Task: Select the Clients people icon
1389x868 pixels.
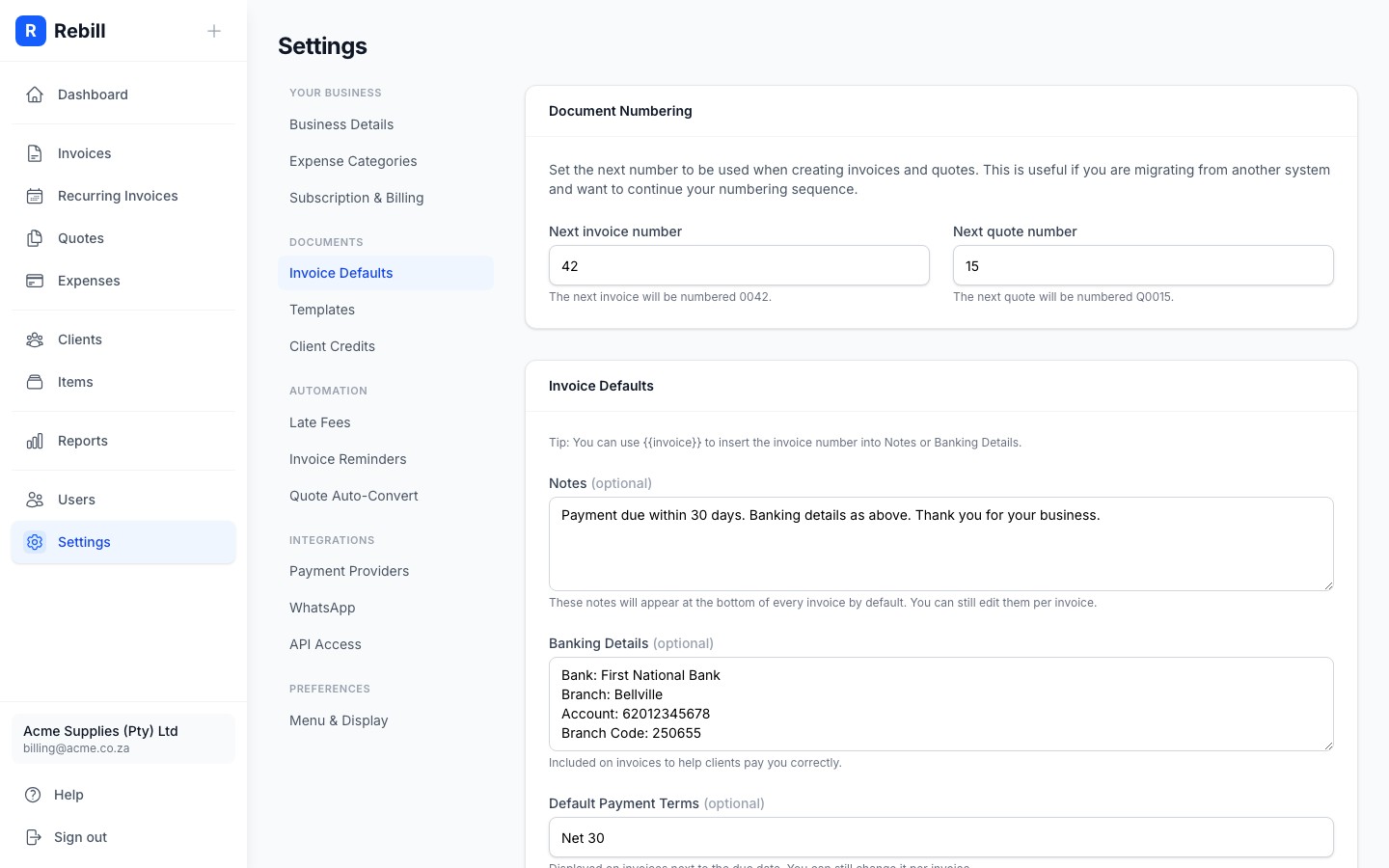Action: point(35,339)
